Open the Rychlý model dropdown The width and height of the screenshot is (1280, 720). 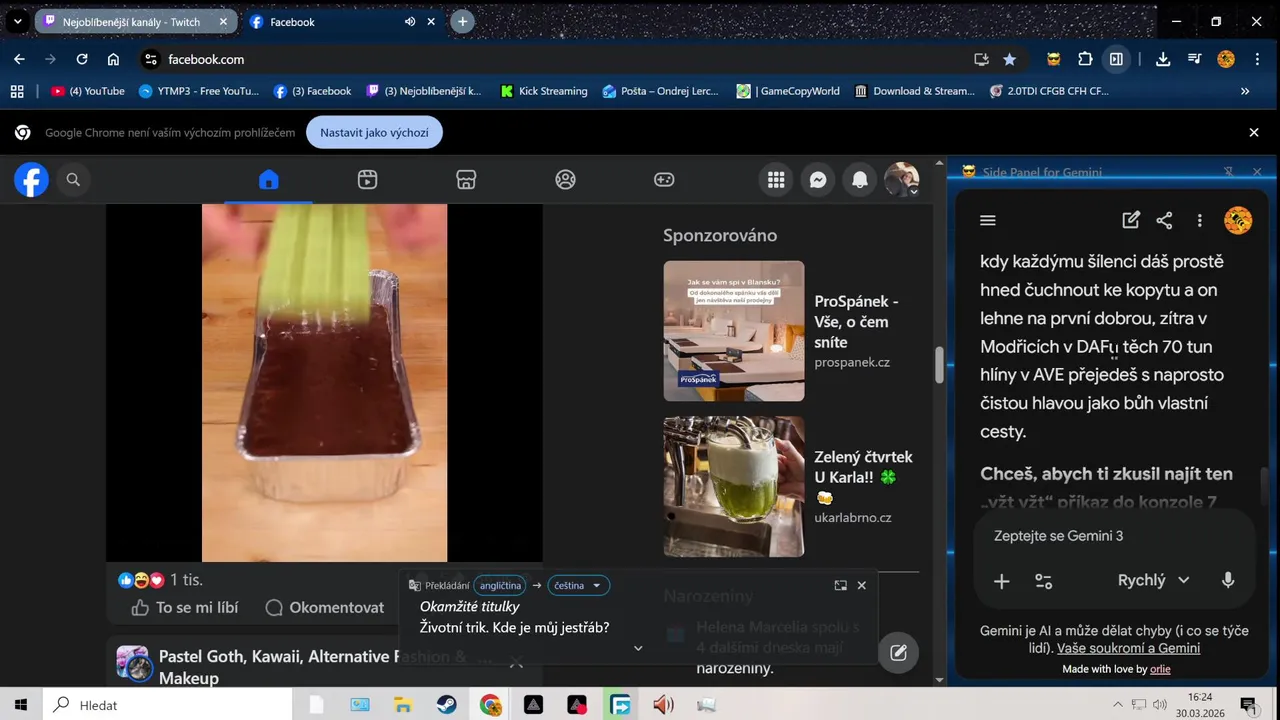pos(1153,580)
